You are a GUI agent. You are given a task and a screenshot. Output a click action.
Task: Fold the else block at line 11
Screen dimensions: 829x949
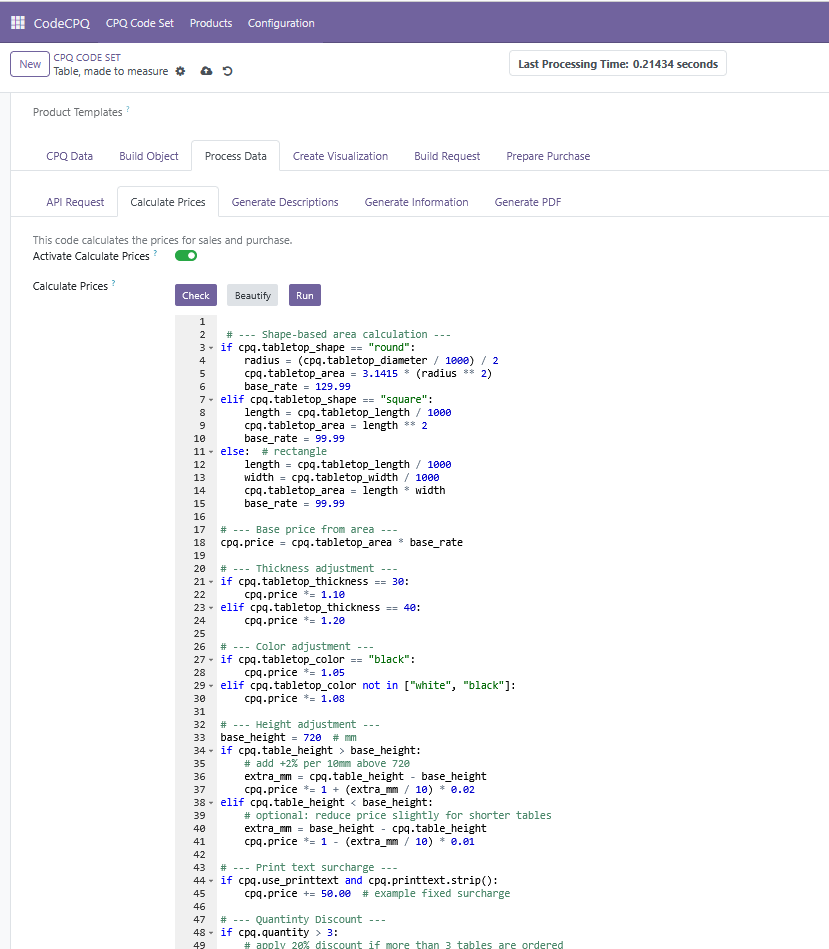[212, 452]
